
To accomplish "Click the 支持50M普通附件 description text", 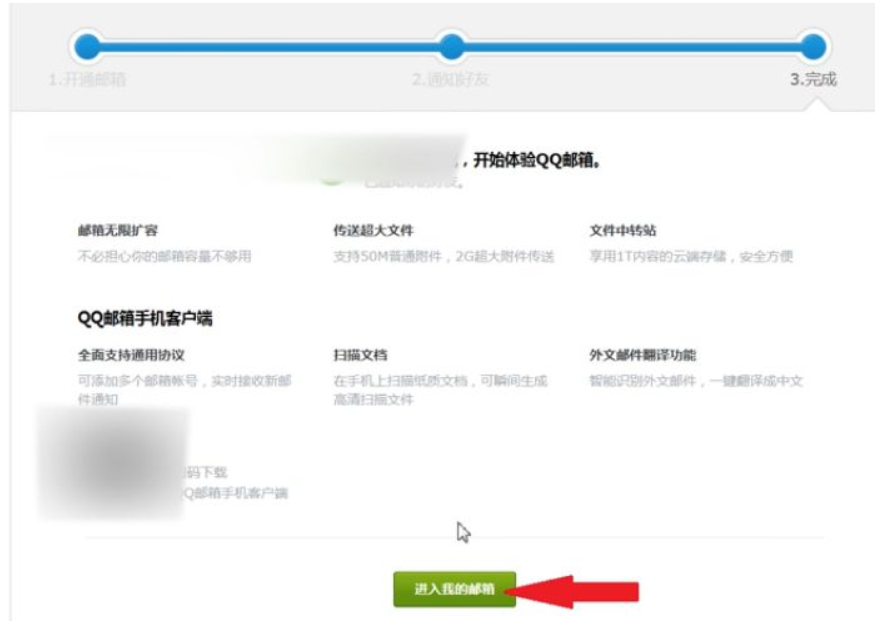I will click(x=388, y=257).
